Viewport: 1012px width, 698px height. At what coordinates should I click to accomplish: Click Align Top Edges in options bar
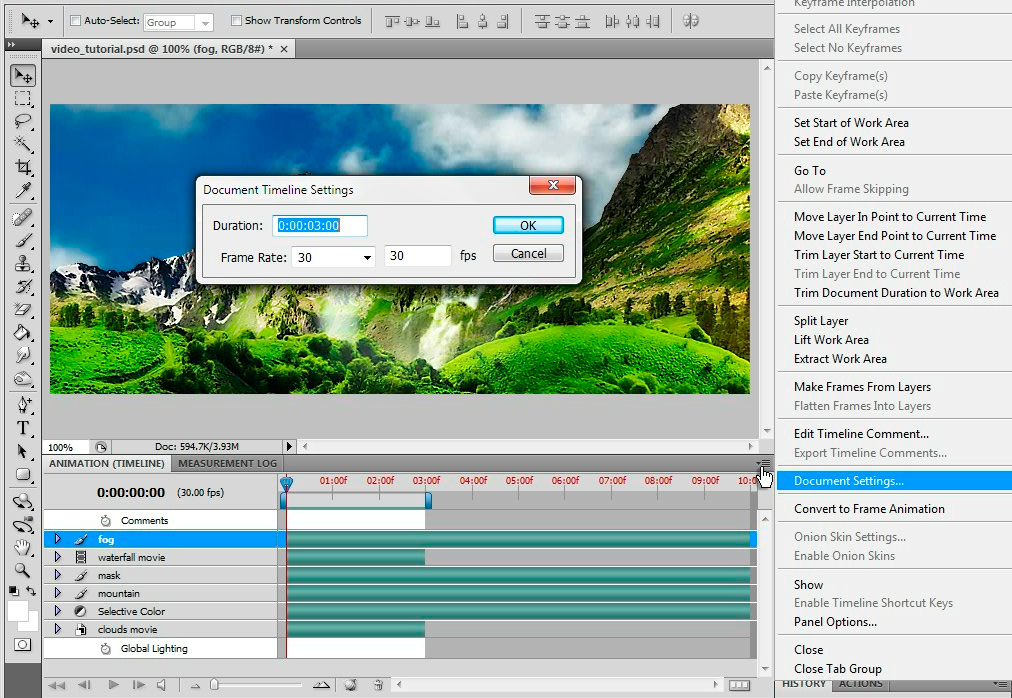(x=392, y=21)
